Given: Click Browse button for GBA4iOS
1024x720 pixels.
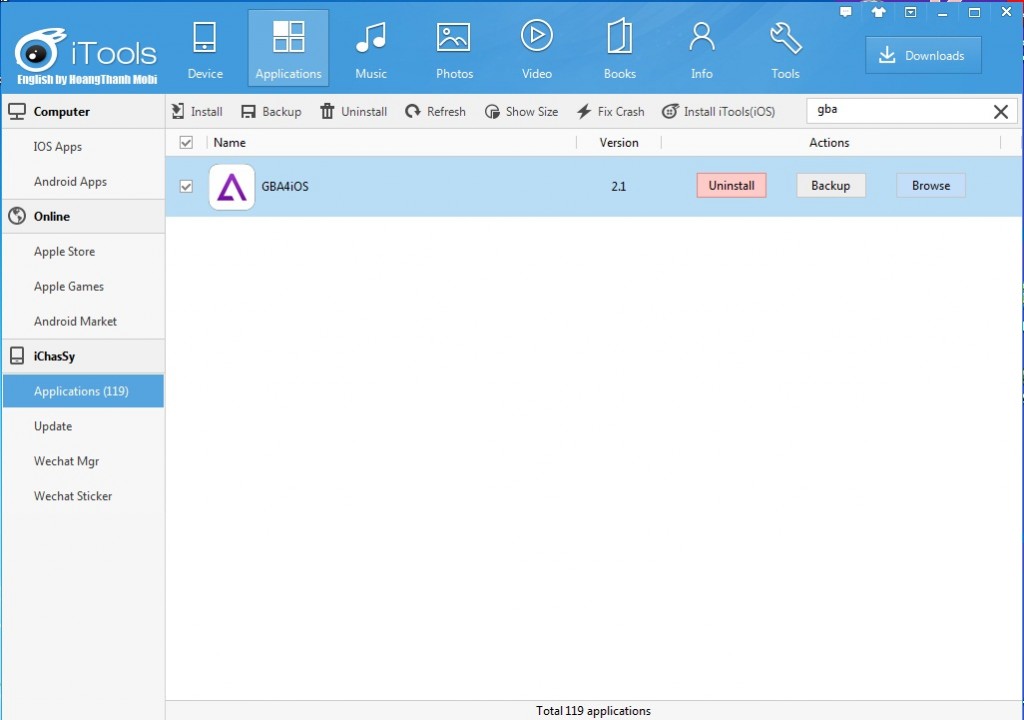Looking at the screenshot, I should pos(931,186).
